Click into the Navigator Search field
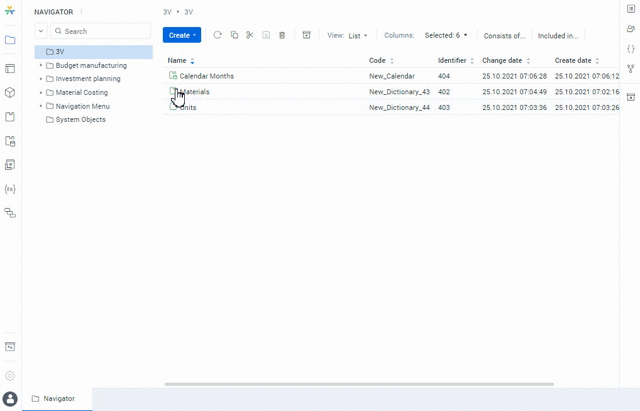 [x=100, y=31]
